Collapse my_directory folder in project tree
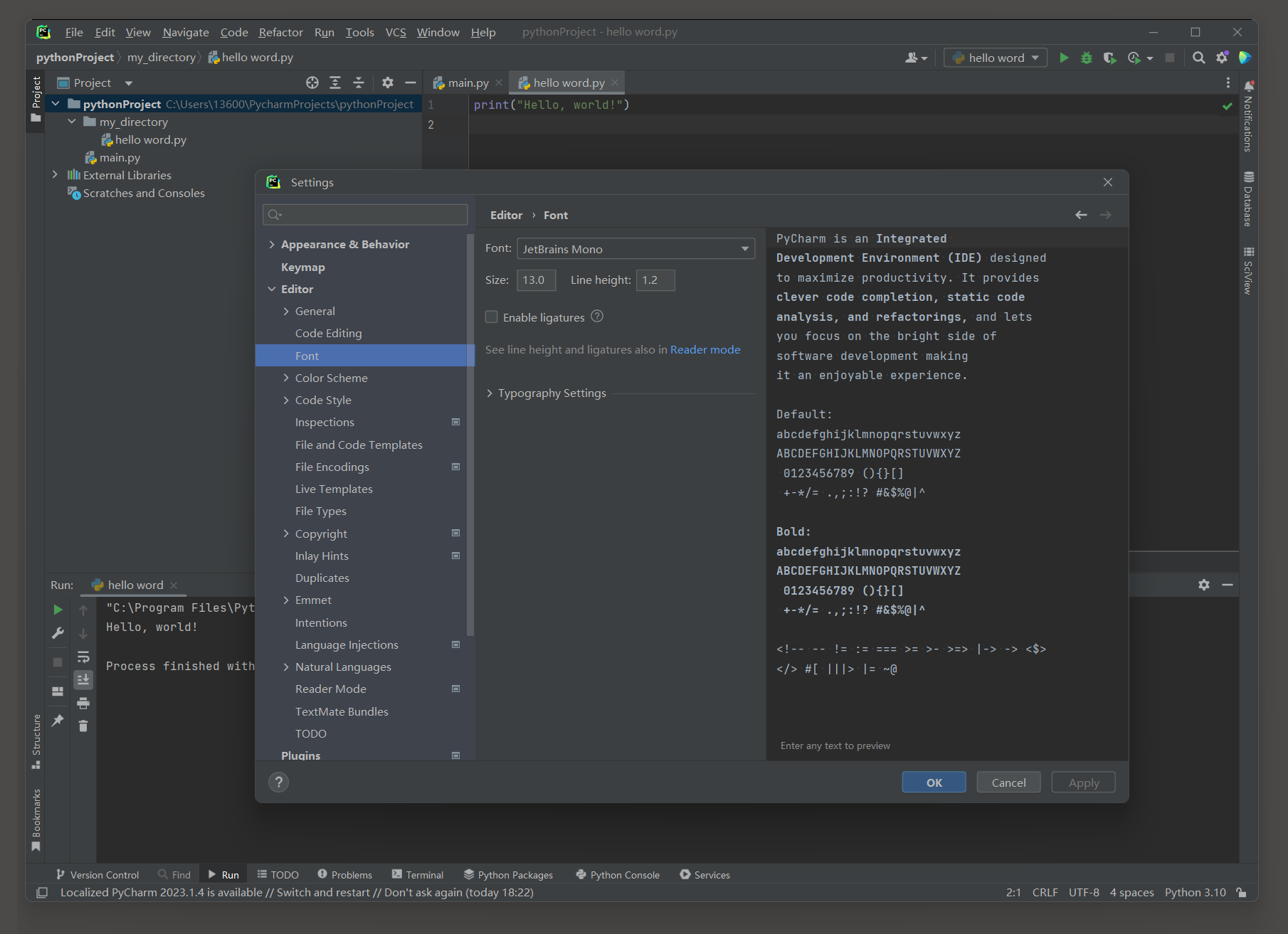1288x934 pixels. 72,122
